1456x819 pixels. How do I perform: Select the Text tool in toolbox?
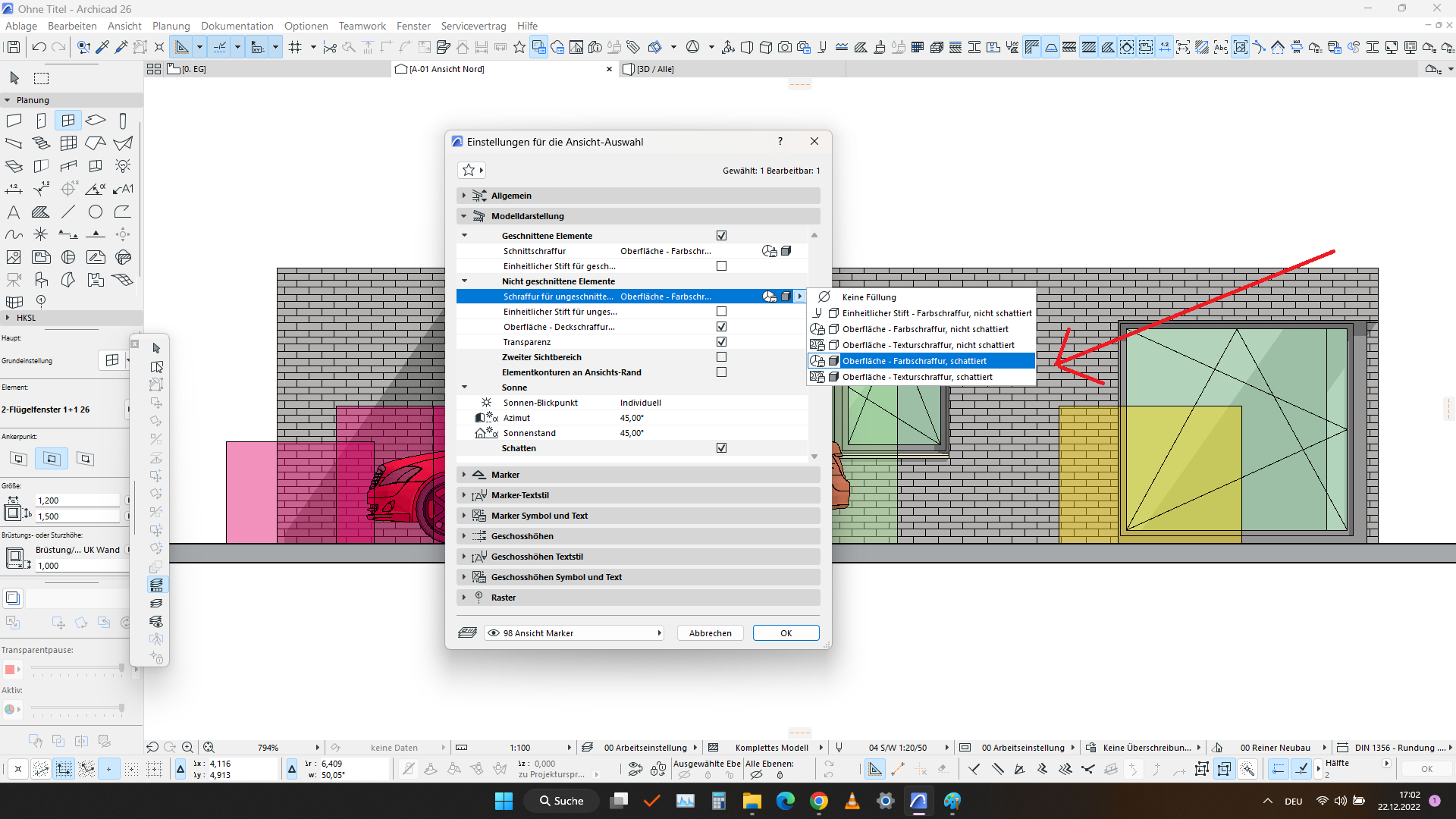tap(14, 212)
